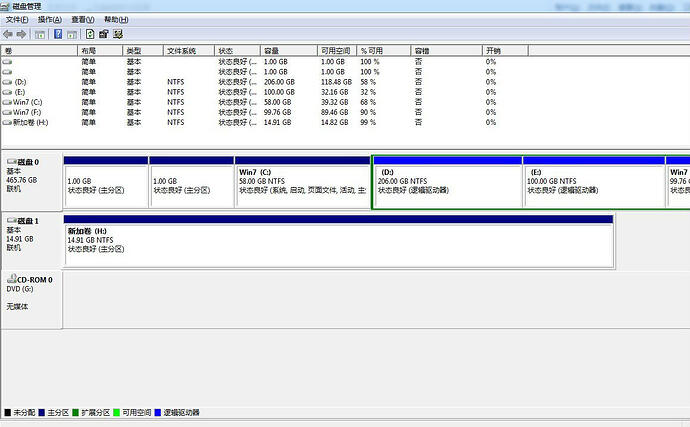This screenshot has width=690, height=427.
Task: Click the CD-ROM 0 DVD (G:) label
Action: [32, 299]
